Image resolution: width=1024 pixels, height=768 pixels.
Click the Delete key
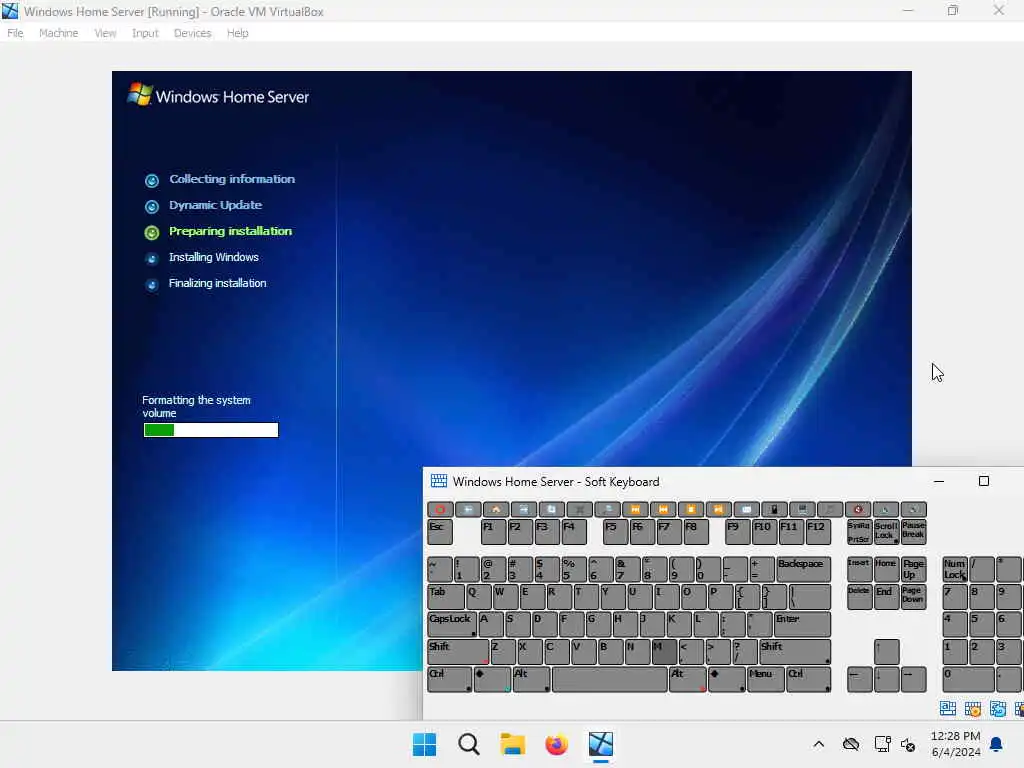point(859,597)
